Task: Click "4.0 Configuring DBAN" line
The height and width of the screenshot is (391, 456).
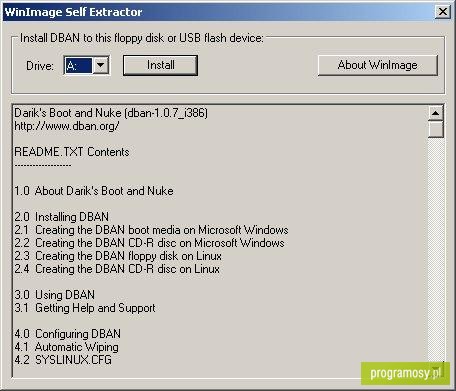Action: point(67,334)
